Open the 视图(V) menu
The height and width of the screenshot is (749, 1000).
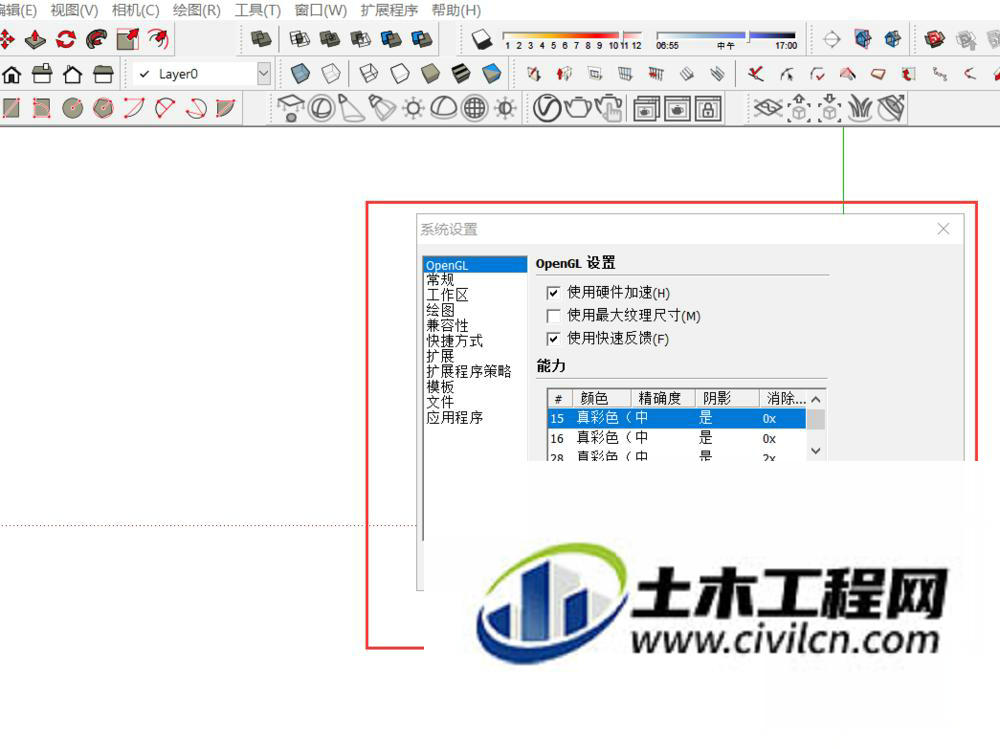(74, 10)
